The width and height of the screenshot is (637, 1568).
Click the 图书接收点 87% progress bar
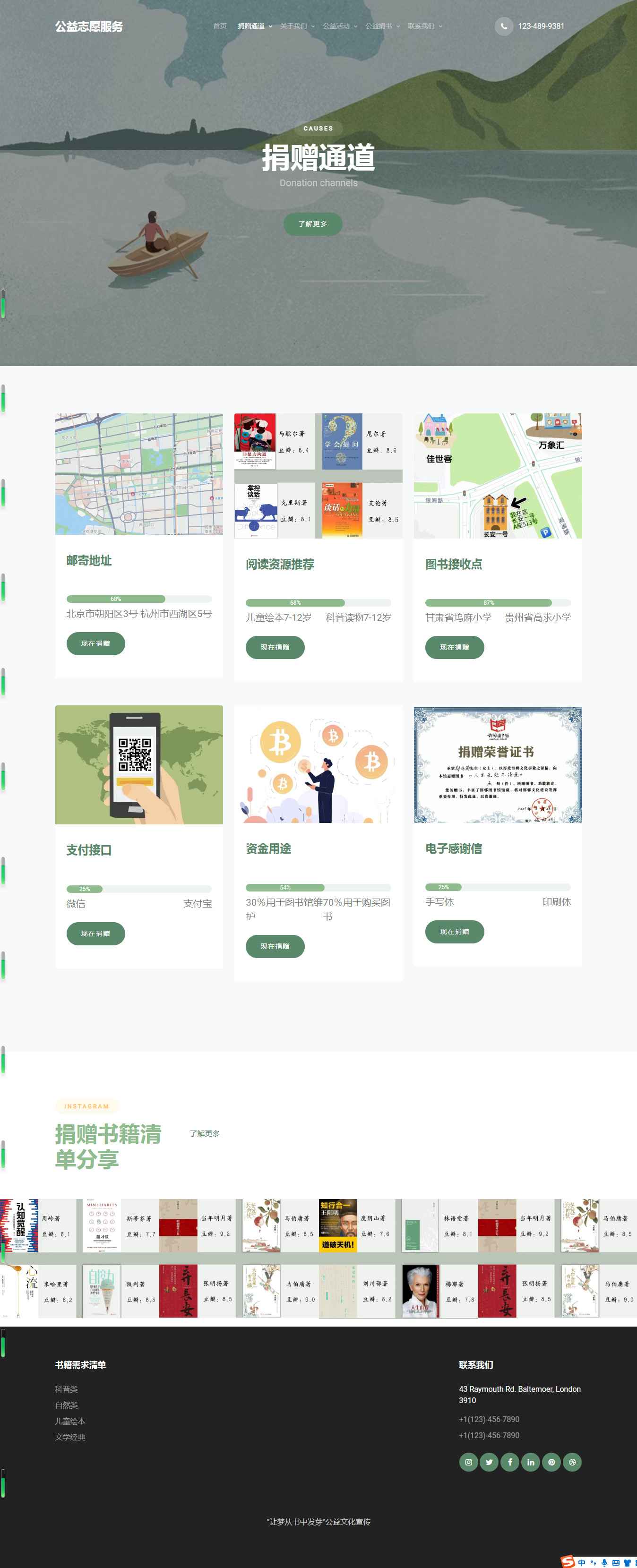click(x=498, y=603)
